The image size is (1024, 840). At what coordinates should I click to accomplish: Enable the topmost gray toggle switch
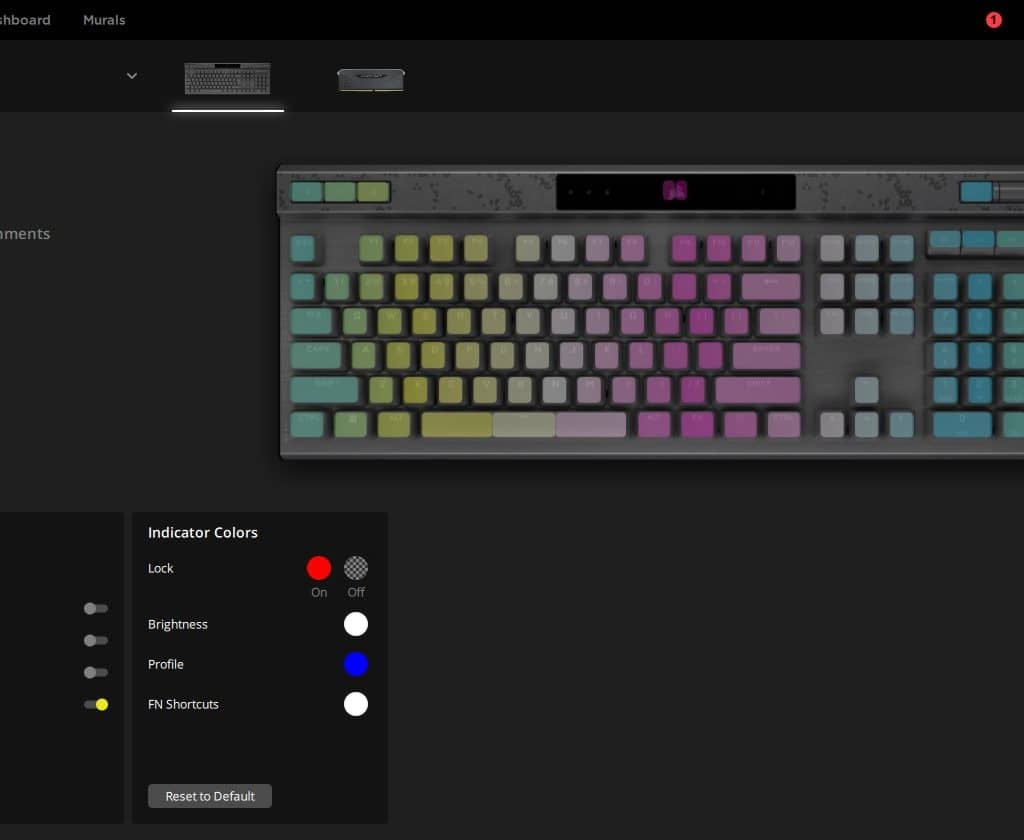[x=96, y=608]
